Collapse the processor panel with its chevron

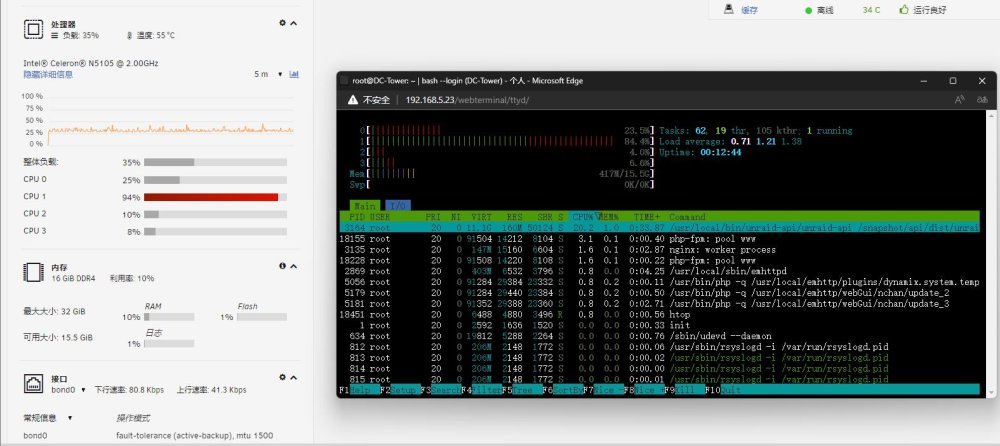click(293, 23)
